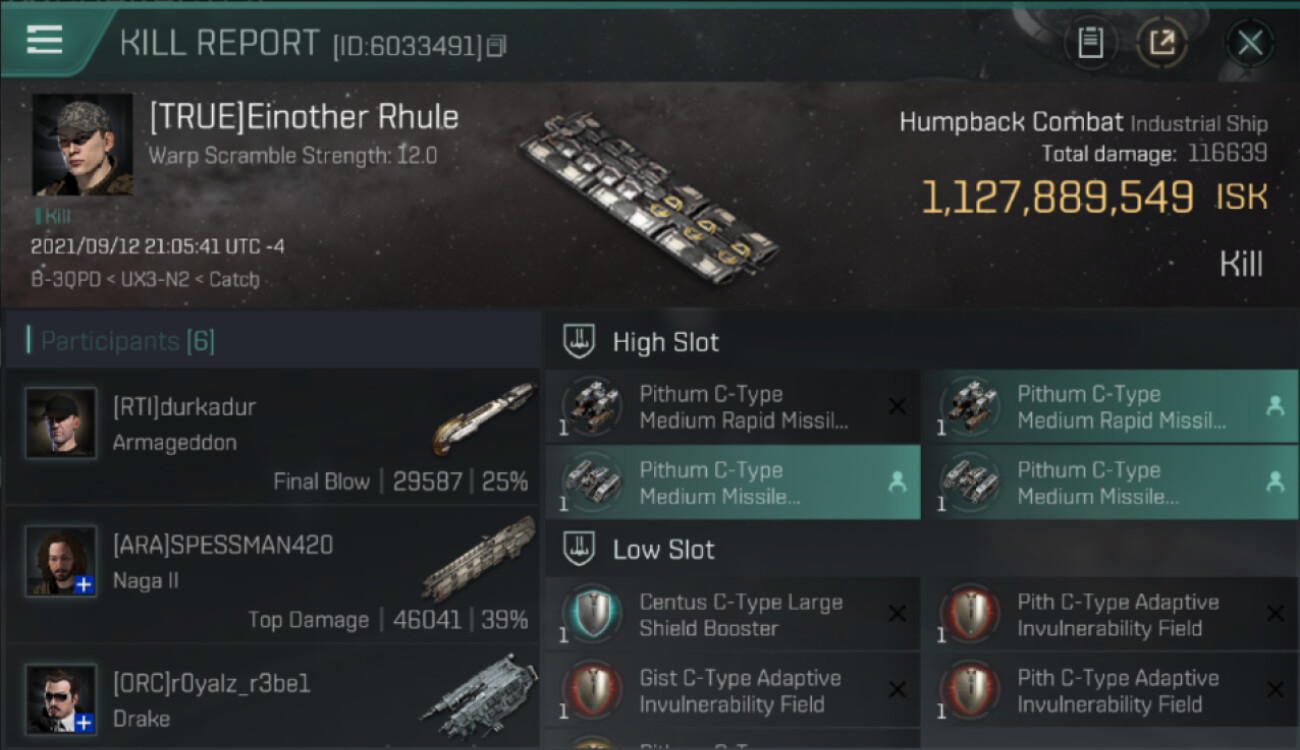This screenshot has height=750, width=1300.
Task: Open durkadur's pilot portrait
Action: 61,423
